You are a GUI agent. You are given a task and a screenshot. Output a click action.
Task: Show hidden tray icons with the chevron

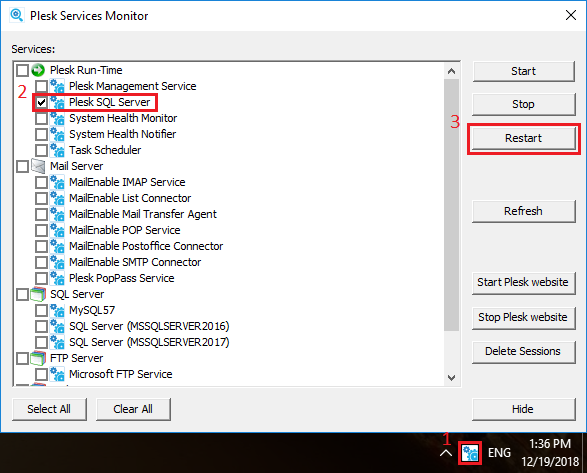445,453
